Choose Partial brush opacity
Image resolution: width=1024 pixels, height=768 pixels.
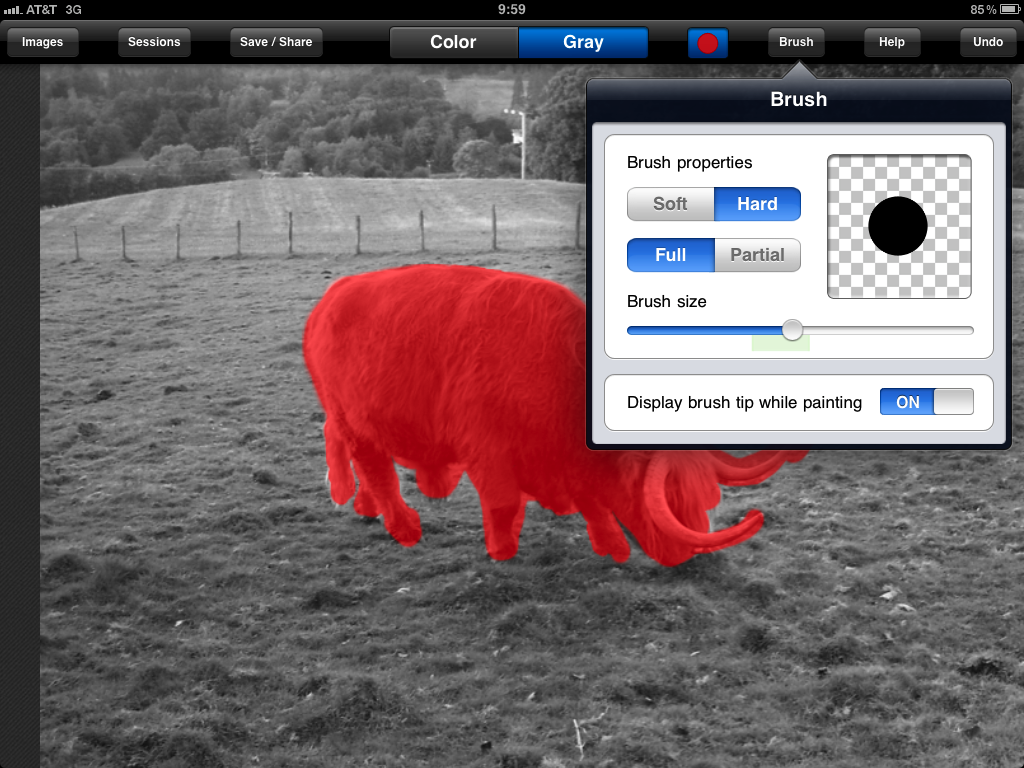757,255
